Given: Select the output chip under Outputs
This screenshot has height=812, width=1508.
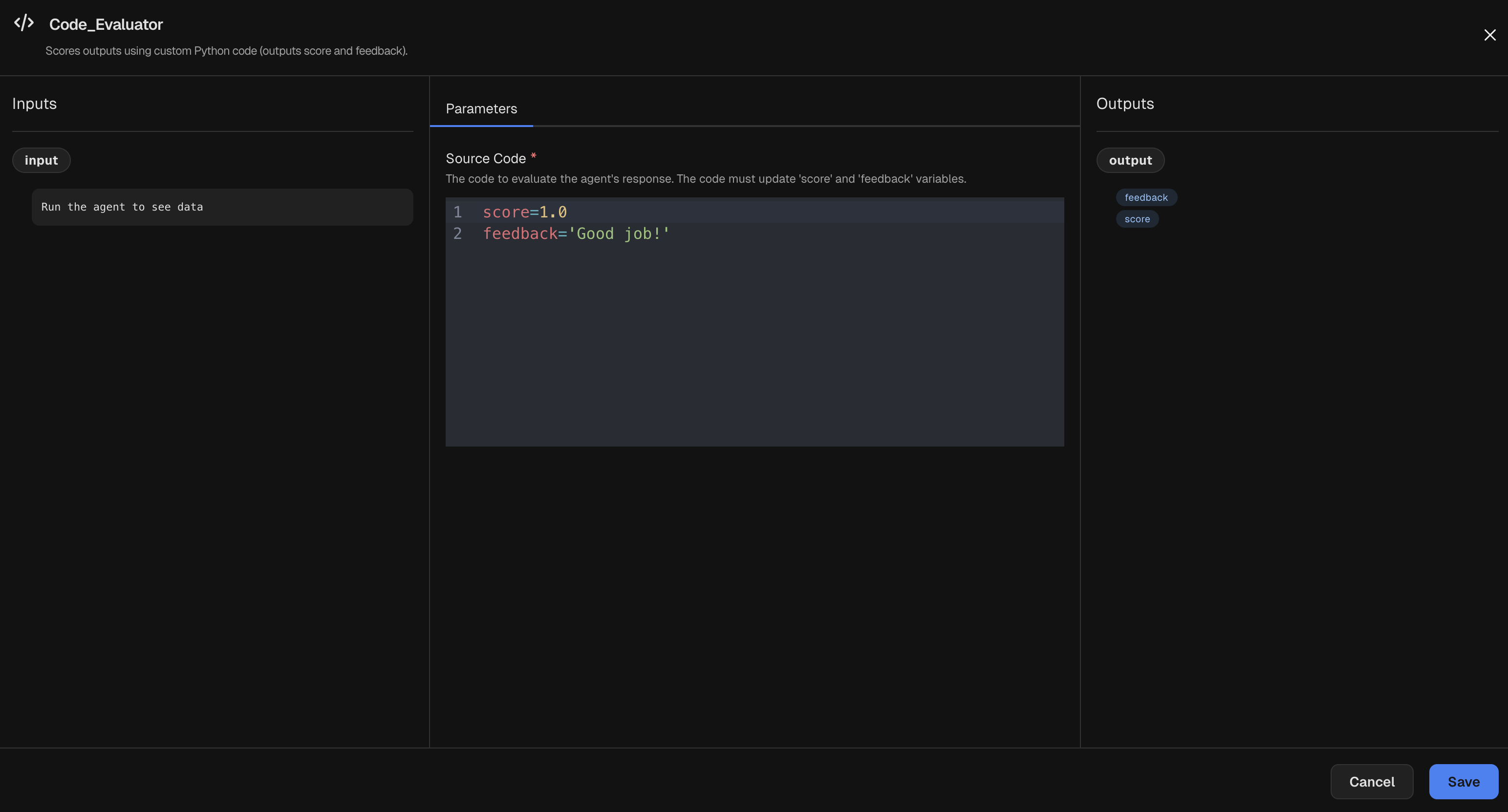Looking at the screenshot, I should point(1129,160).
